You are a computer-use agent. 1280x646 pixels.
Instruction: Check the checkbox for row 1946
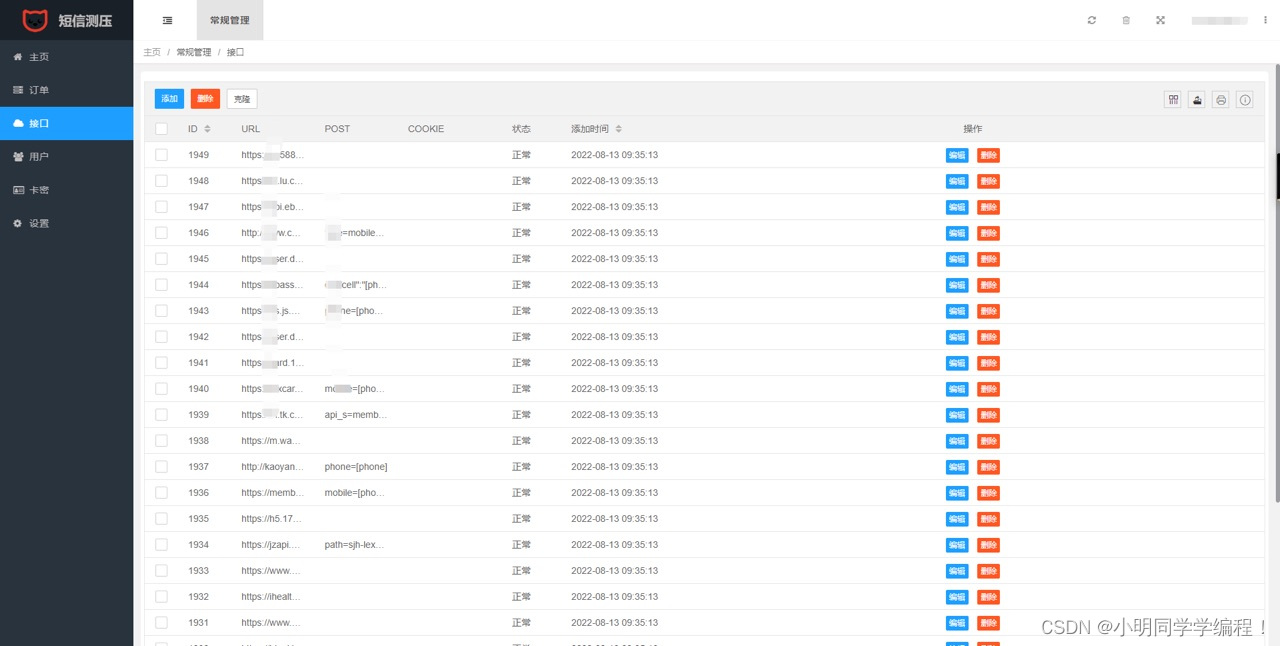coord(162,233)
